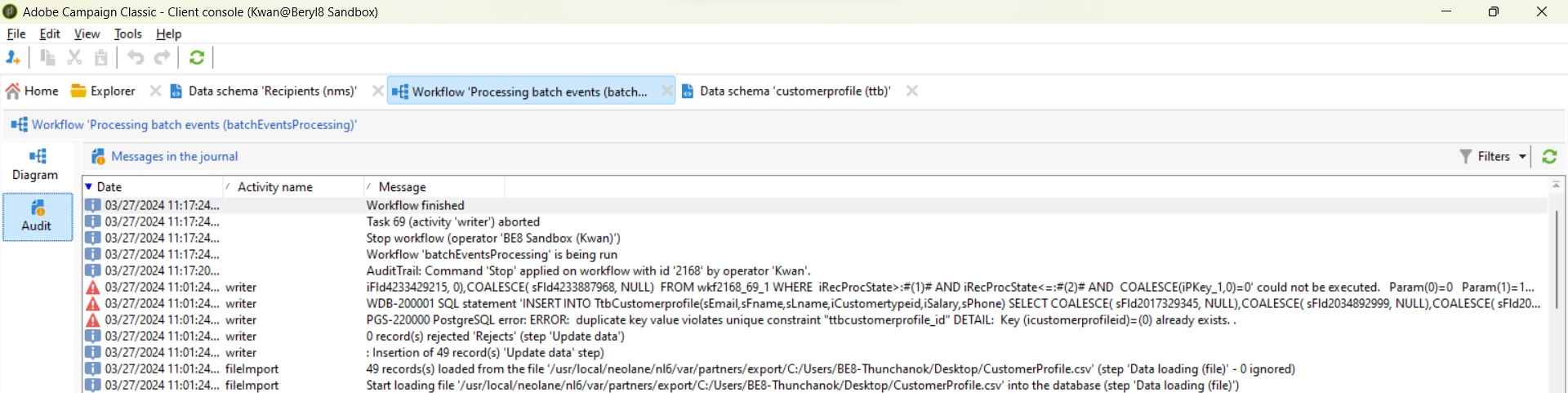Switch to the Home tab
The width and height of the screenshot is (1568, 393).
click(x=33, y=91)
